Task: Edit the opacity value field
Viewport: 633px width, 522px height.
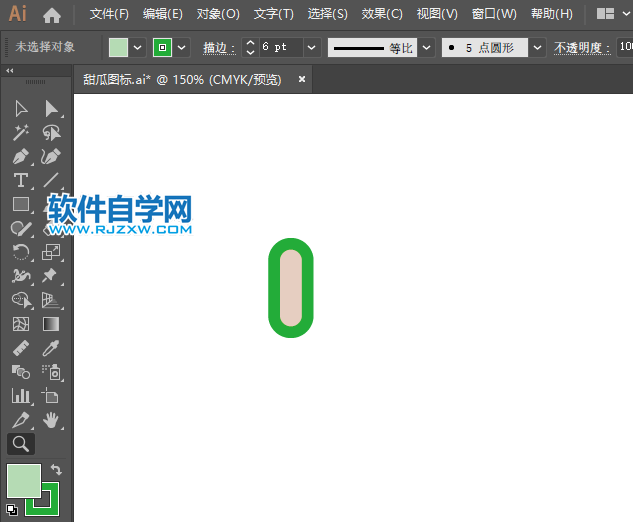Action: click(x=625, y=47)
